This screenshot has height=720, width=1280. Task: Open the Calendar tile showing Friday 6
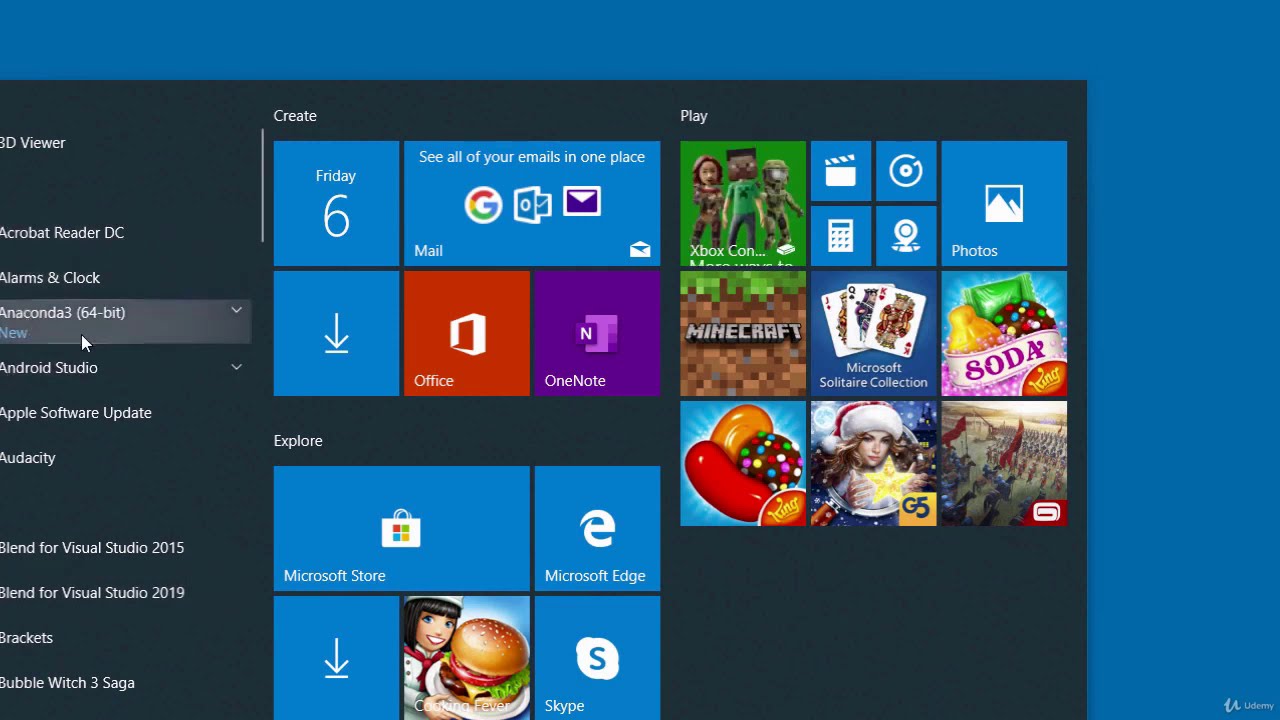tap(336, 203)
